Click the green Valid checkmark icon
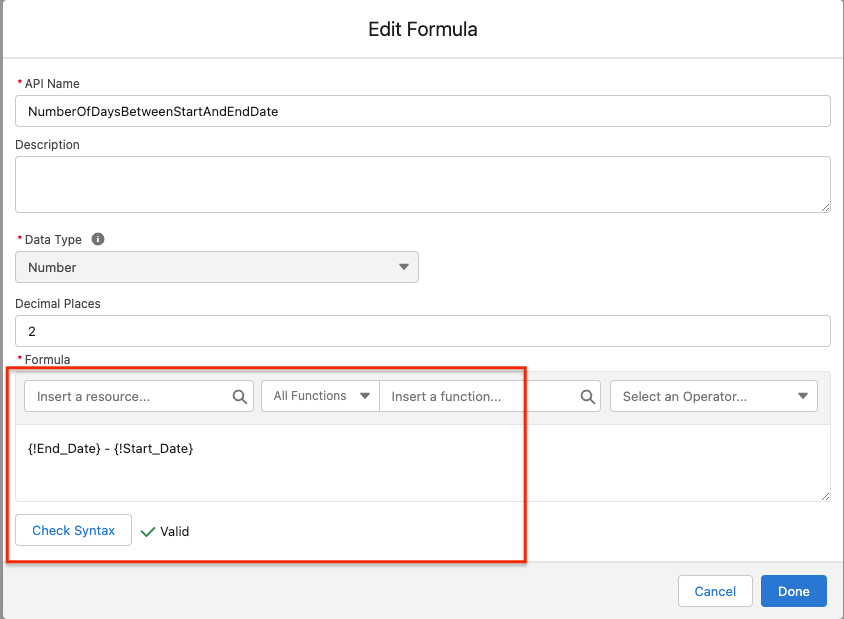Viewport: 844px width, 619px height. click(x=147, y=532)
